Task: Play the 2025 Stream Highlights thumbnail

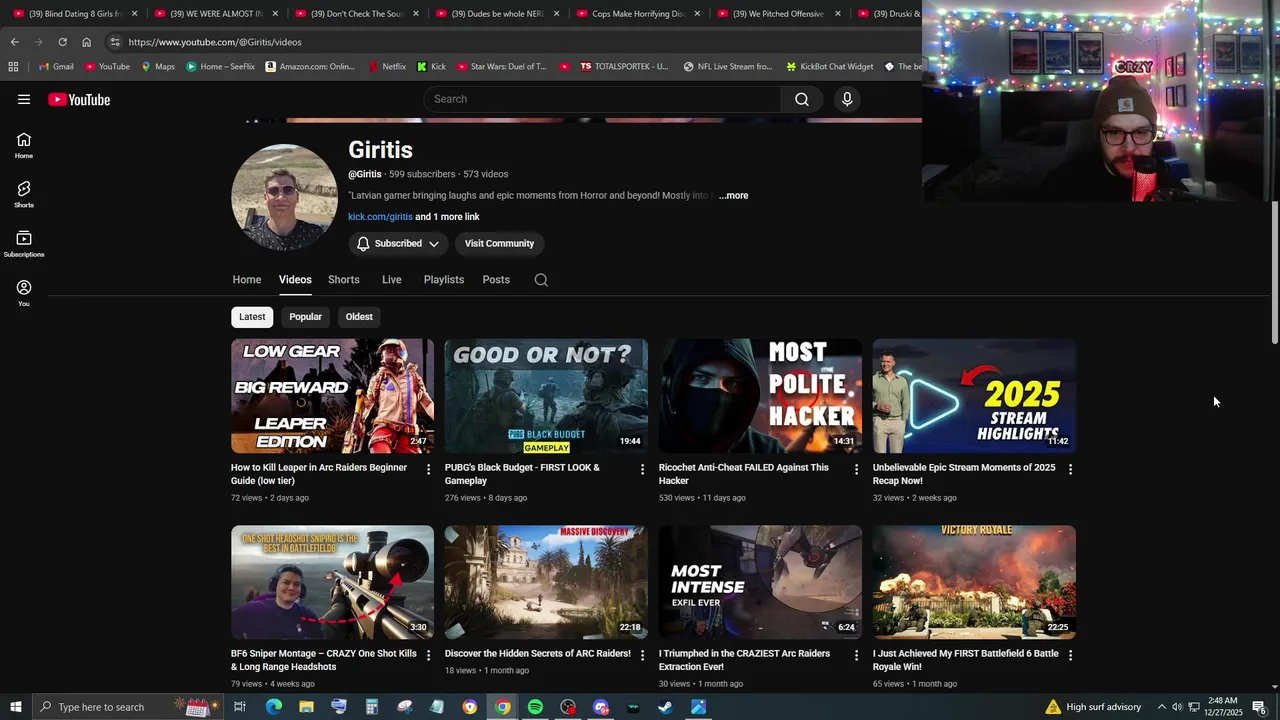Action: click(x=974, y=396)
